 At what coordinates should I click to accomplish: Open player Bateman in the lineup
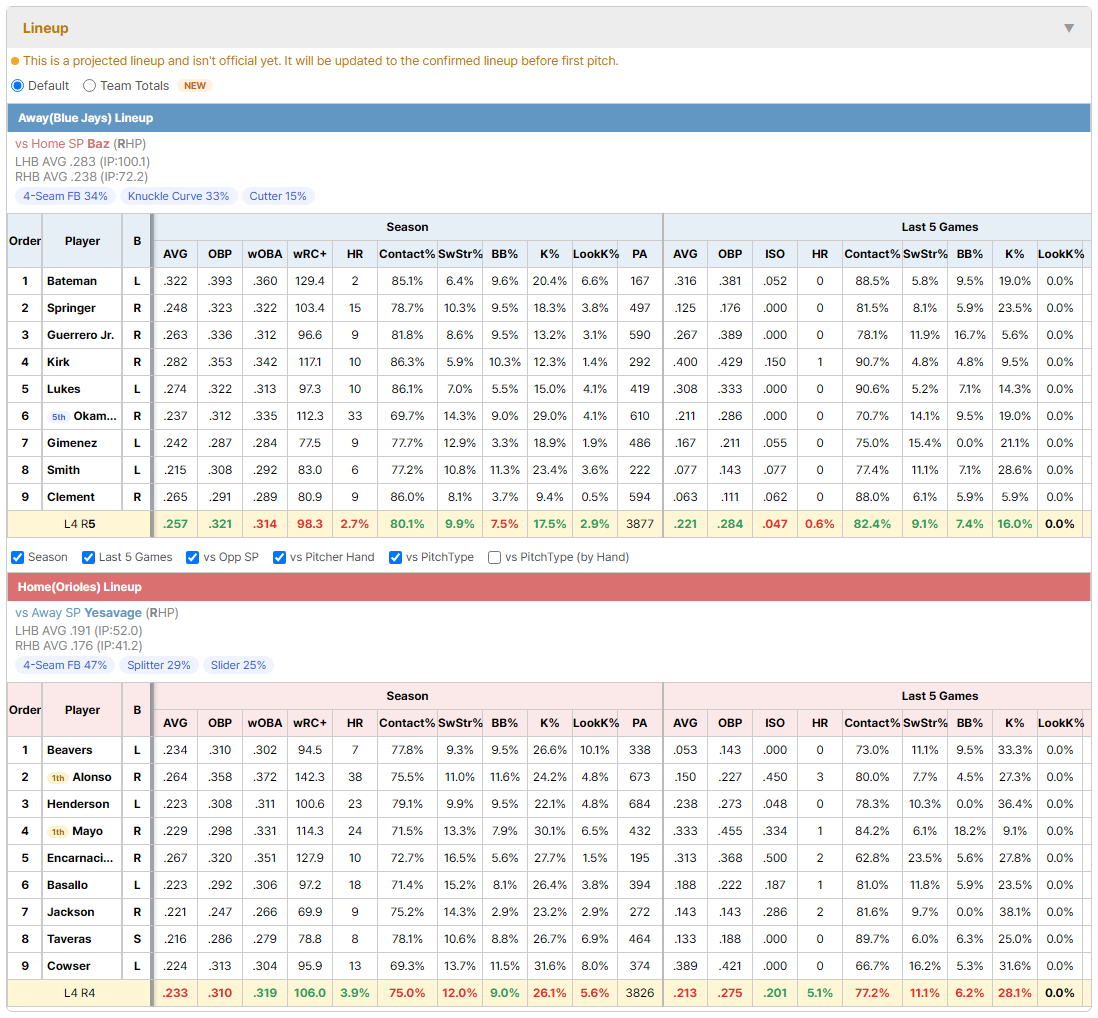pyautogui.click(x=72, y=281)
